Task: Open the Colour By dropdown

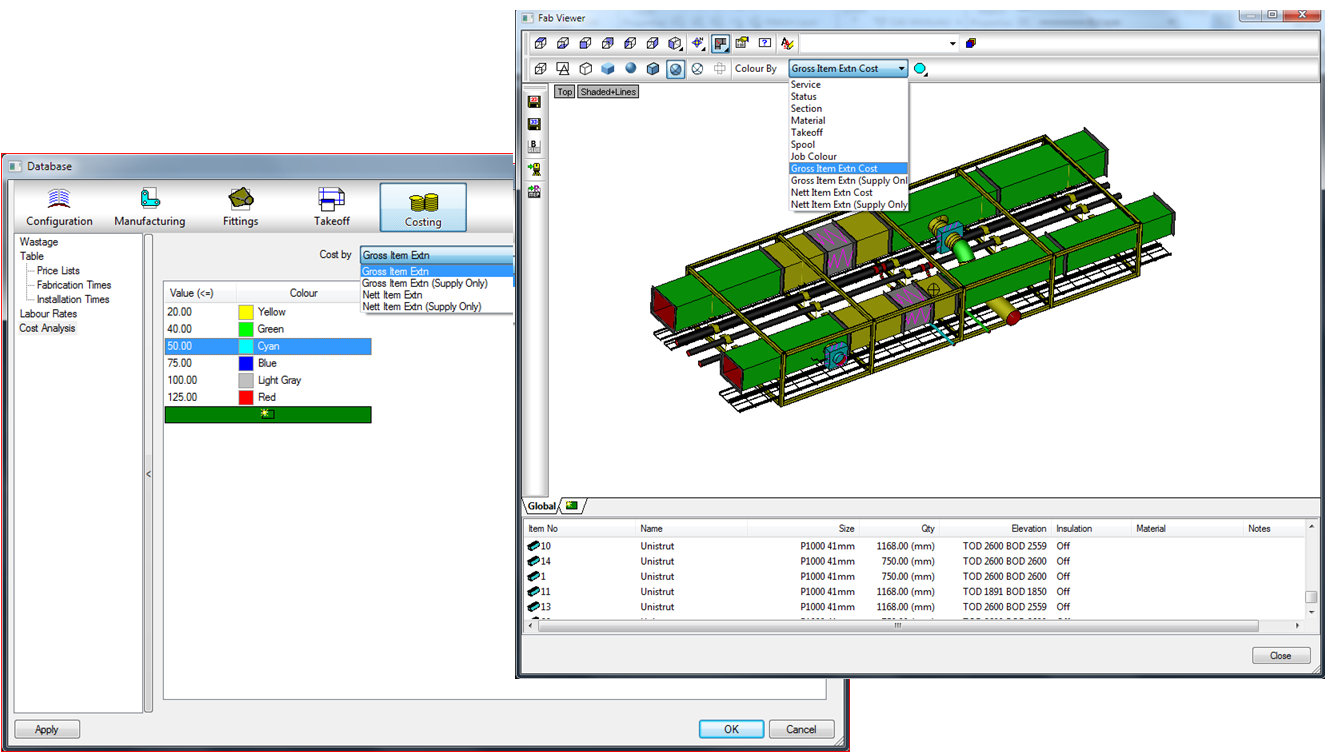Action: pyautogui.click(x=848, y=69)
